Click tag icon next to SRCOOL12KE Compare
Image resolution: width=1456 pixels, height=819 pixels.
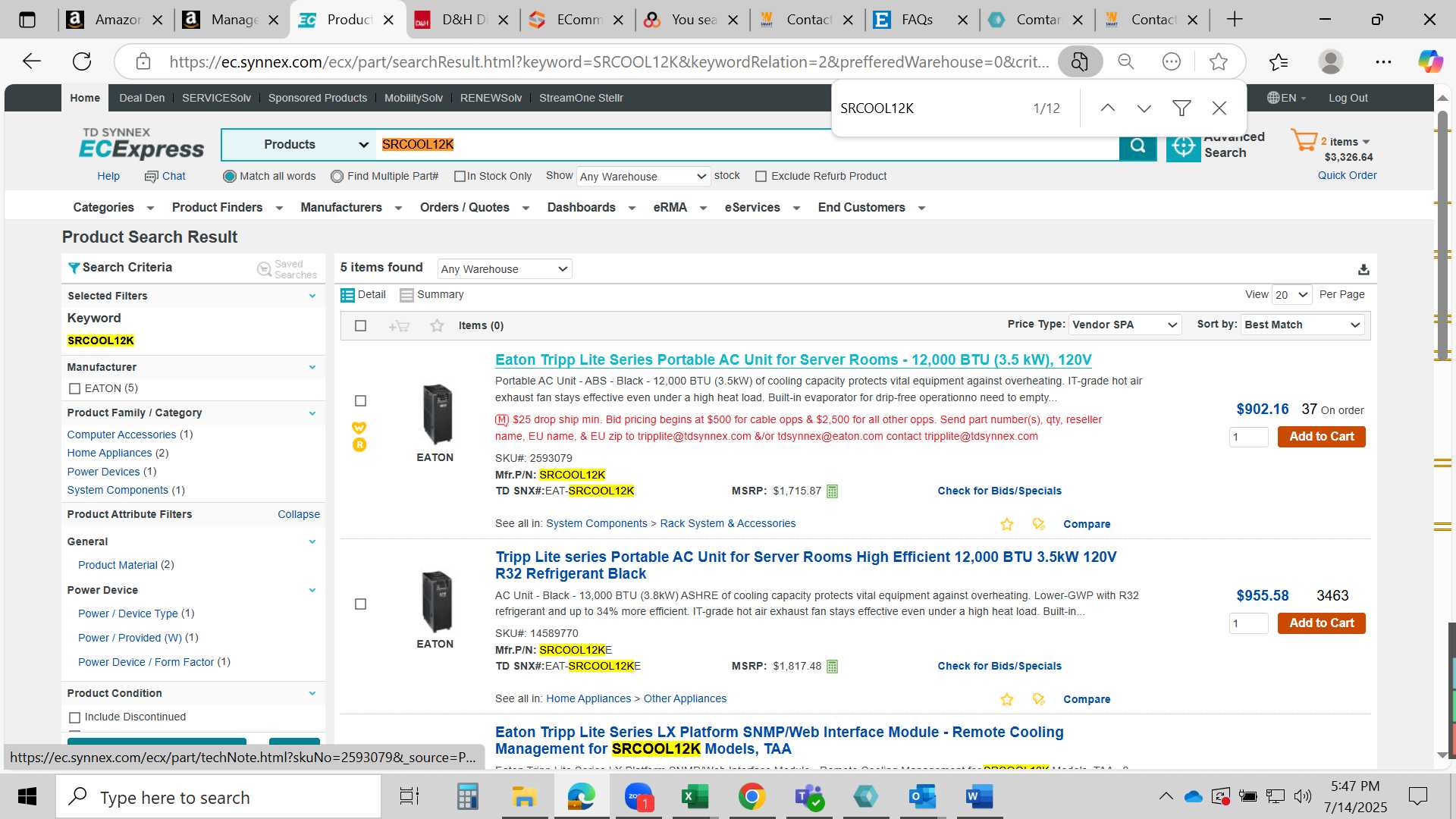click(1039, 699)
